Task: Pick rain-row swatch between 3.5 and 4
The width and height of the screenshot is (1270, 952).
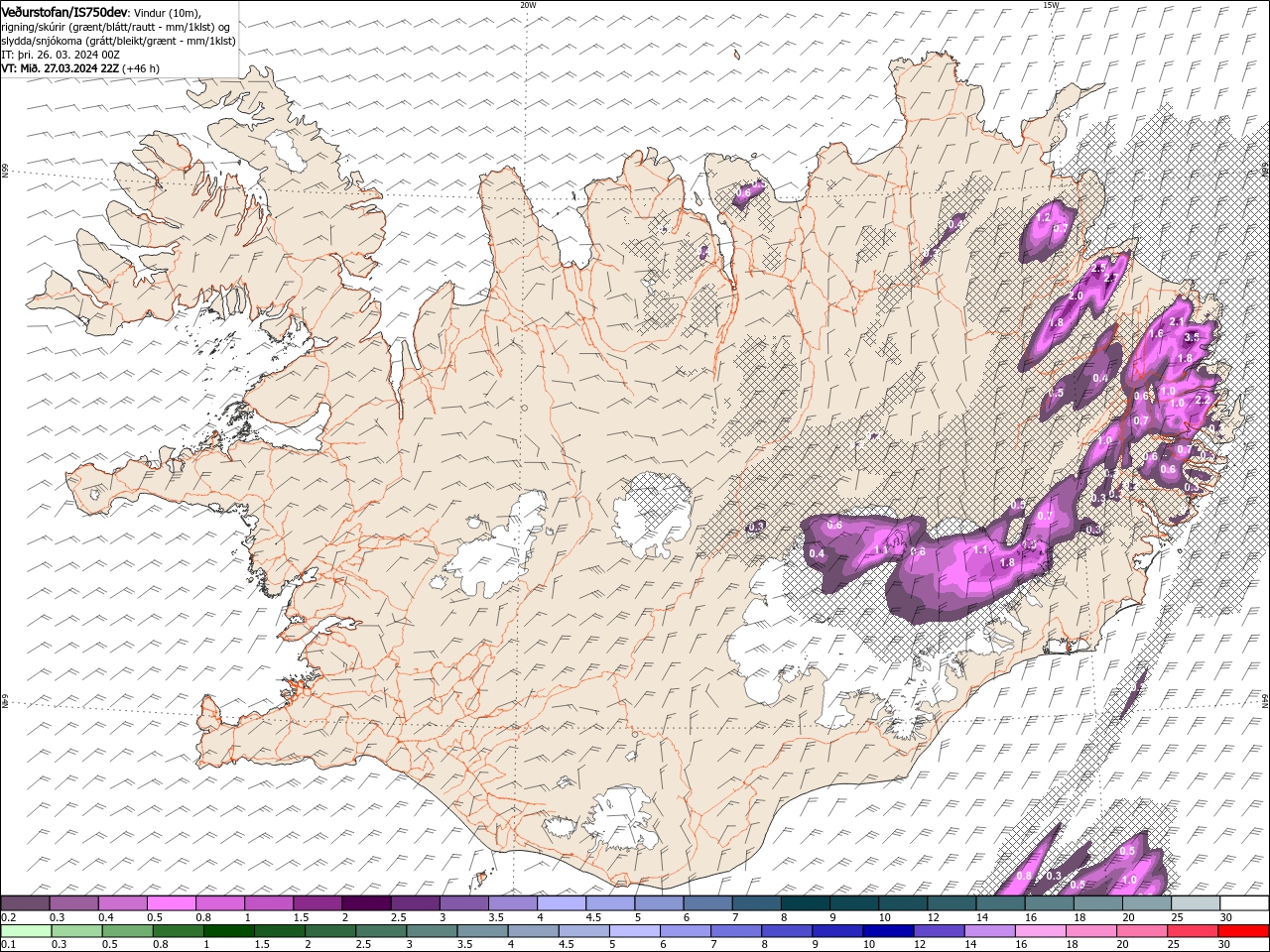Action: tap(482, 931)
